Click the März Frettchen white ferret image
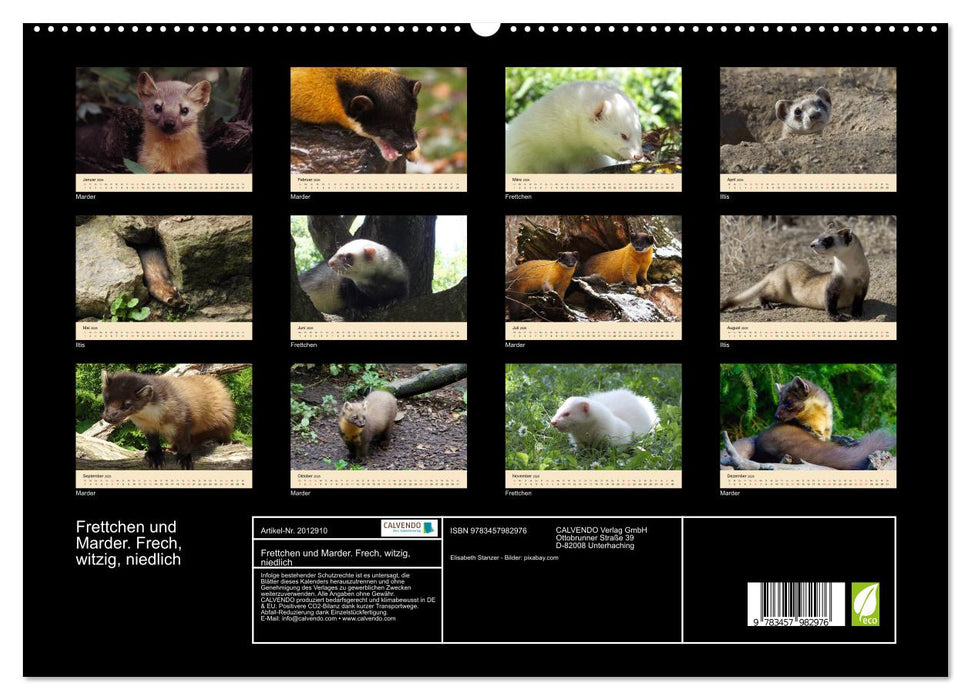The width and height of the screenshot is (971, 700). tap(592, 125)
